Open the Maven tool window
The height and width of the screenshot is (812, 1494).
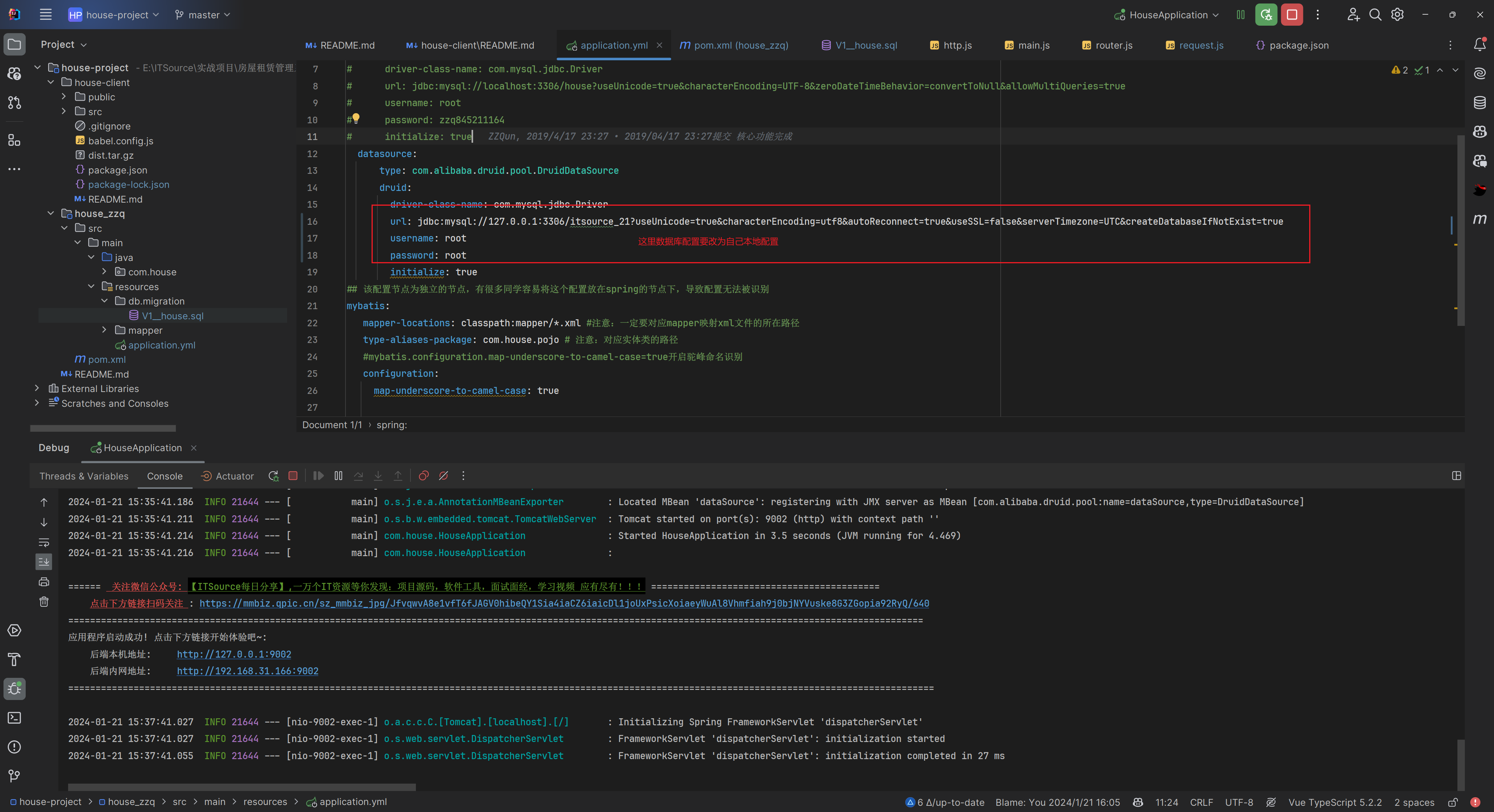[1480, 219]
